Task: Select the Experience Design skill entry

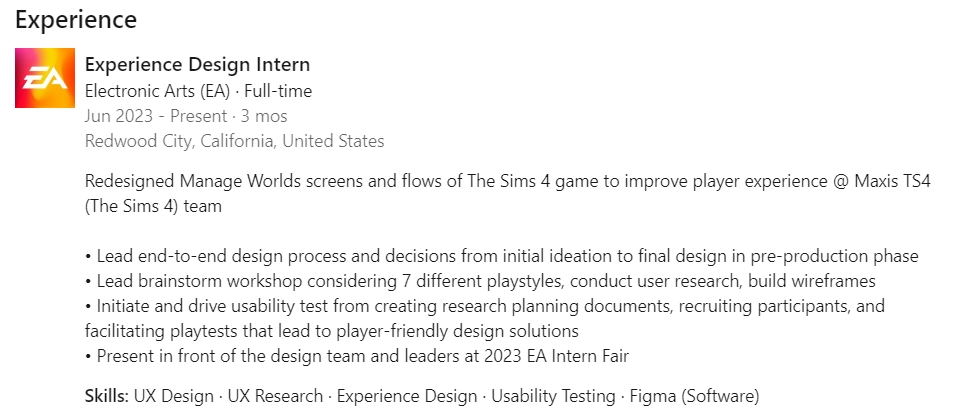Action: [407, 396]
